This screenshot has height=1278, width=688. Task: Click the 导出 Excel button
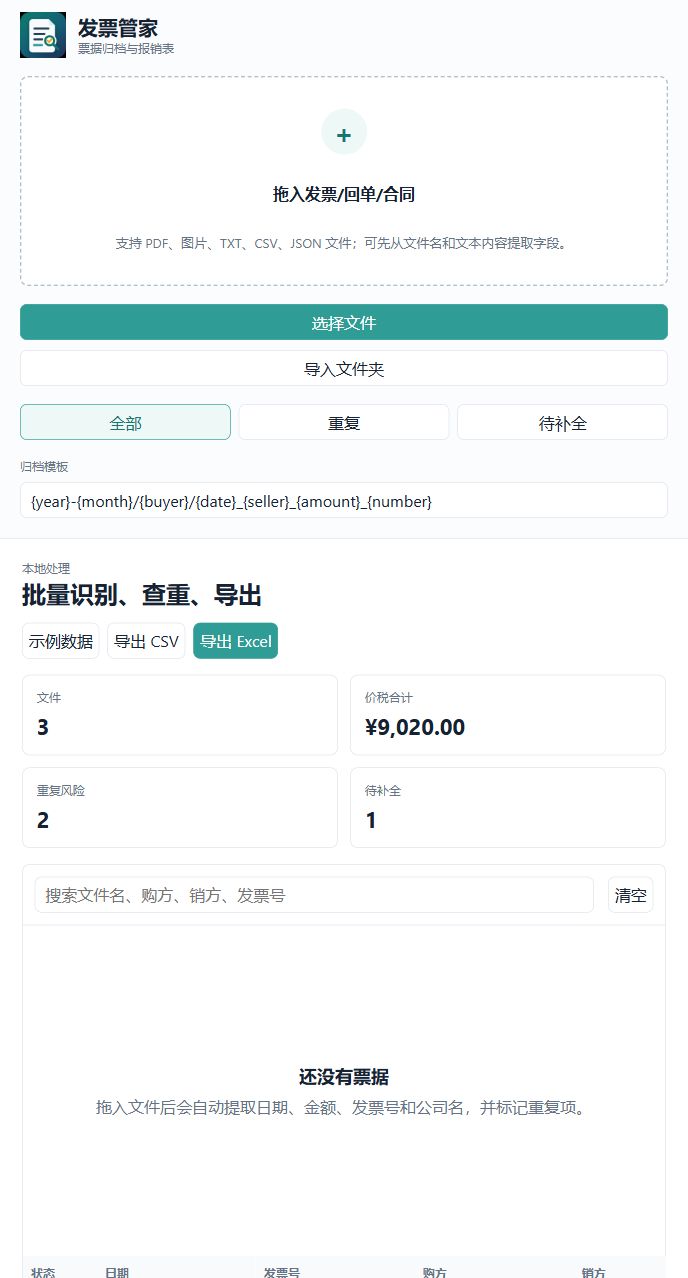[x=235, y=641]
